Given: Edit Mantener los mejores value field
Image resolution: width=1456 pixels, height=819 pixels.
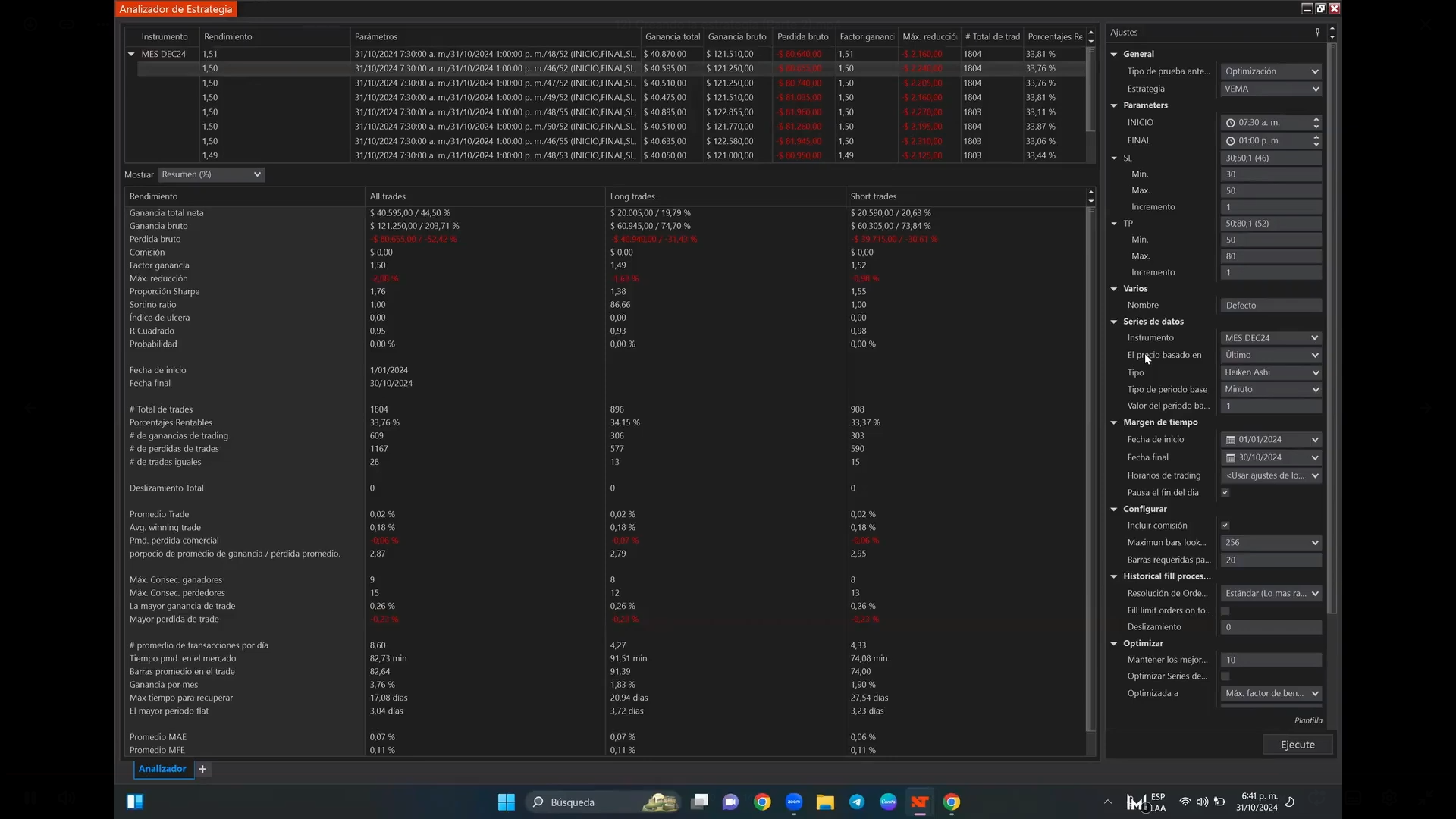Looking at the screenshot, I should 1271,660.
